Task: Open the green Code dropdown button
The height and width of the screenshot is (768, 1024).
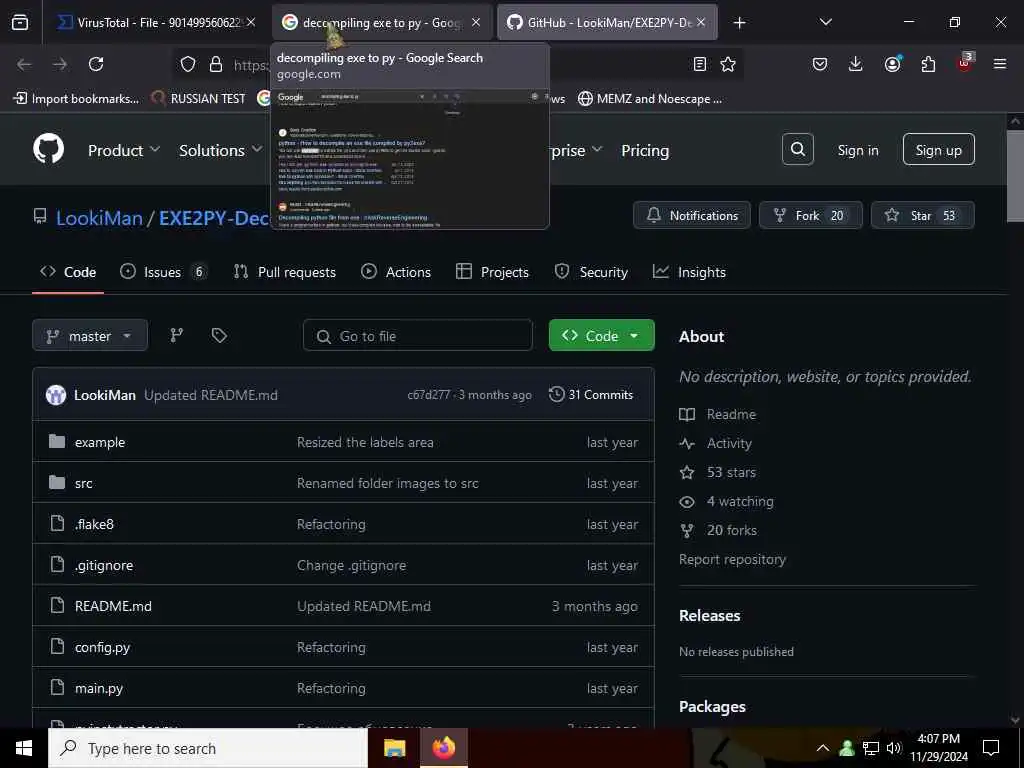Action: click(601, 336)
